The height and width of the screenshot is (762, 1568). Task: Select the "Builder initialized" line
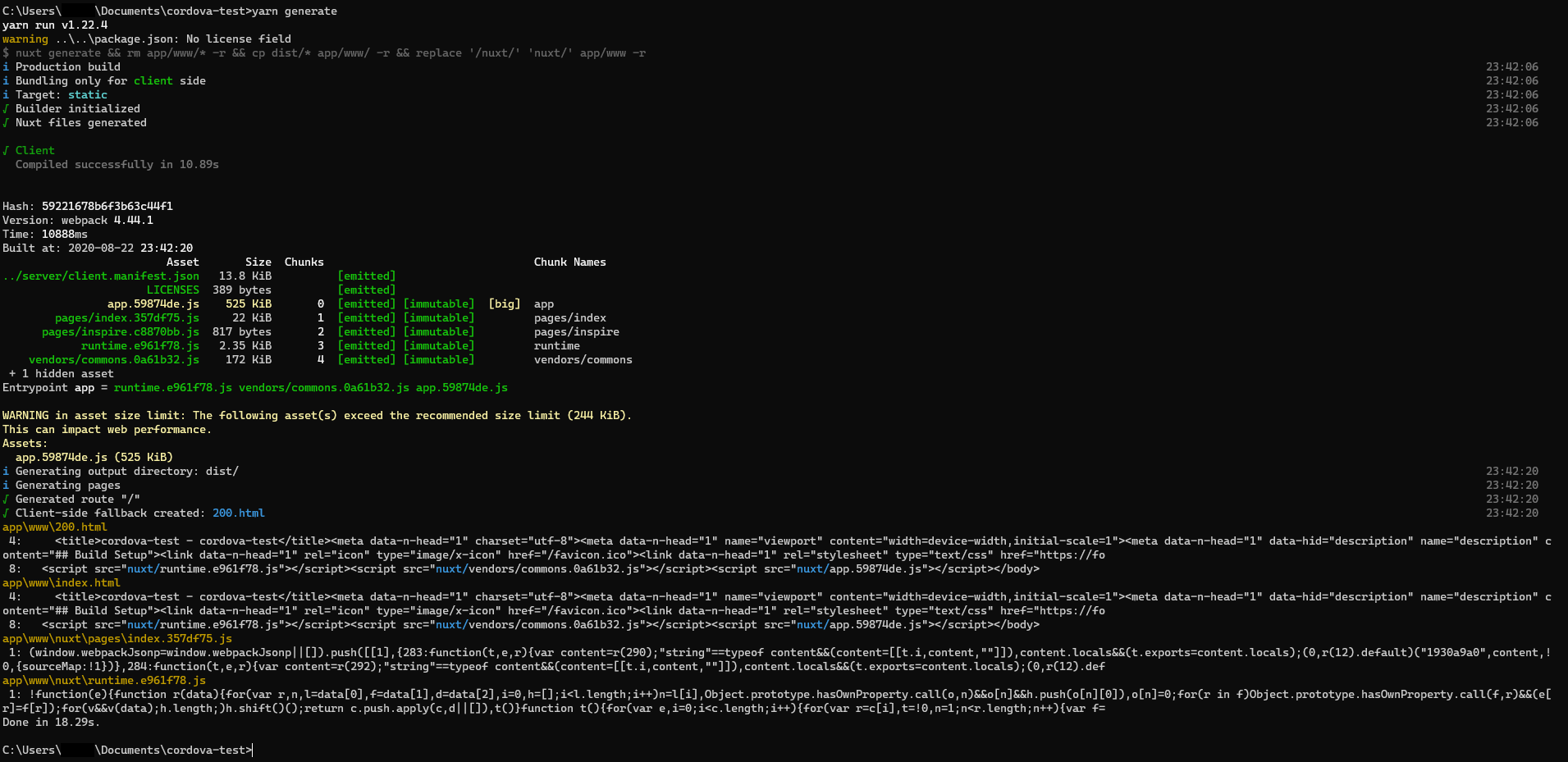pos(71,108)
